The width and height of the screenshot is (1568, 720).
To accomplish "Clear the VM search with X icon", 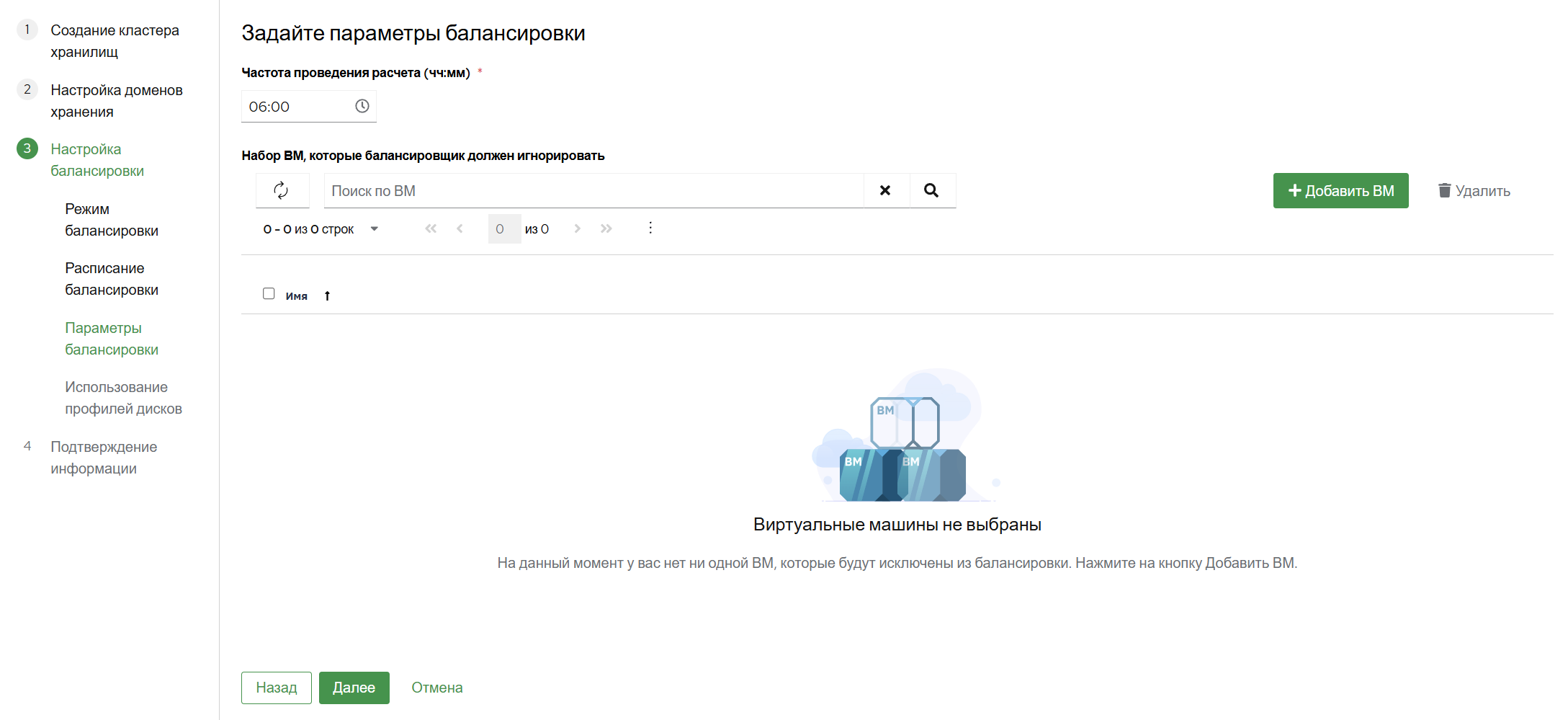I will coord(885,190).
